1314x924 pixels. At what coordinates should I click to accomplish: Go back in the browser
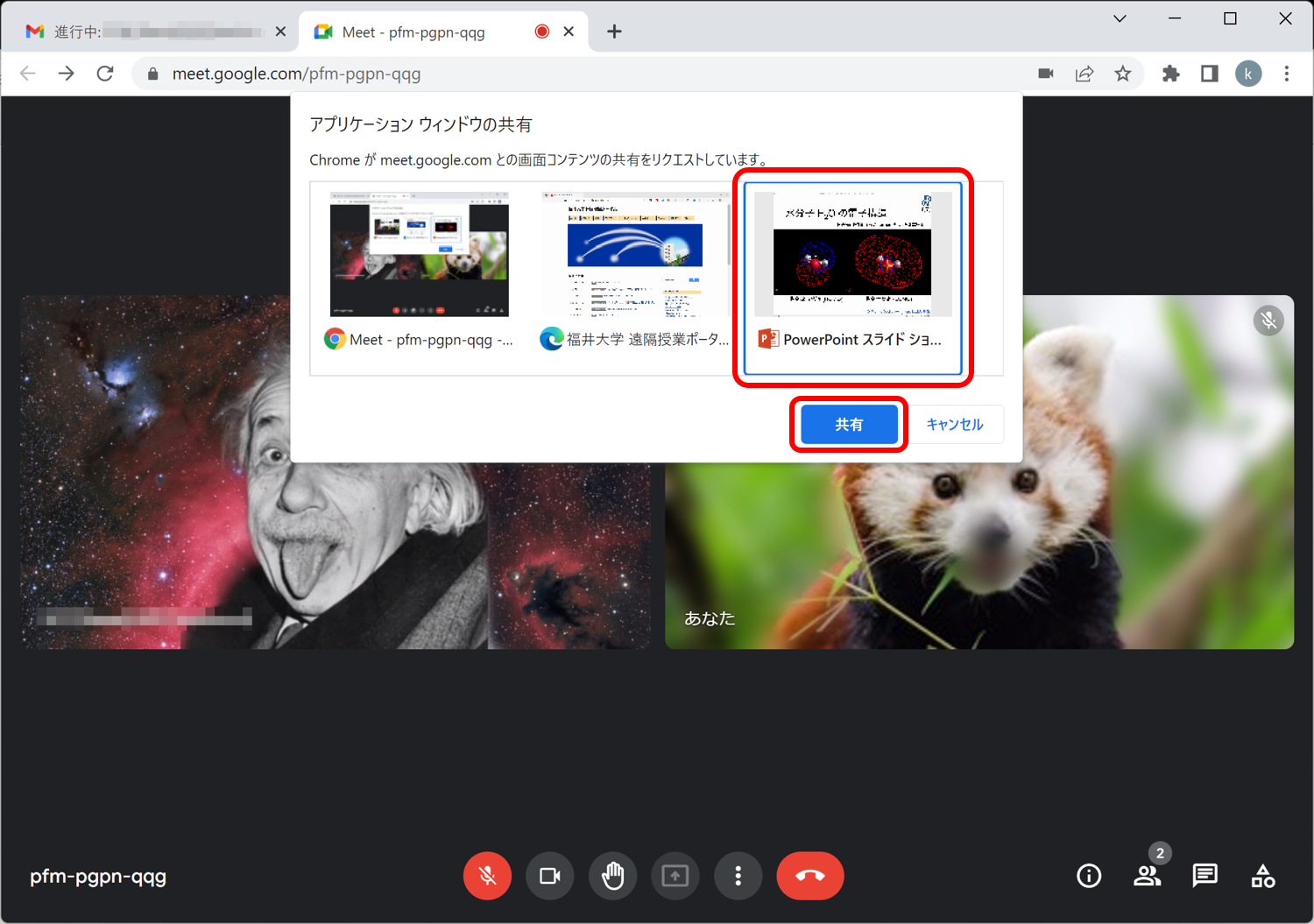(28, 74)
